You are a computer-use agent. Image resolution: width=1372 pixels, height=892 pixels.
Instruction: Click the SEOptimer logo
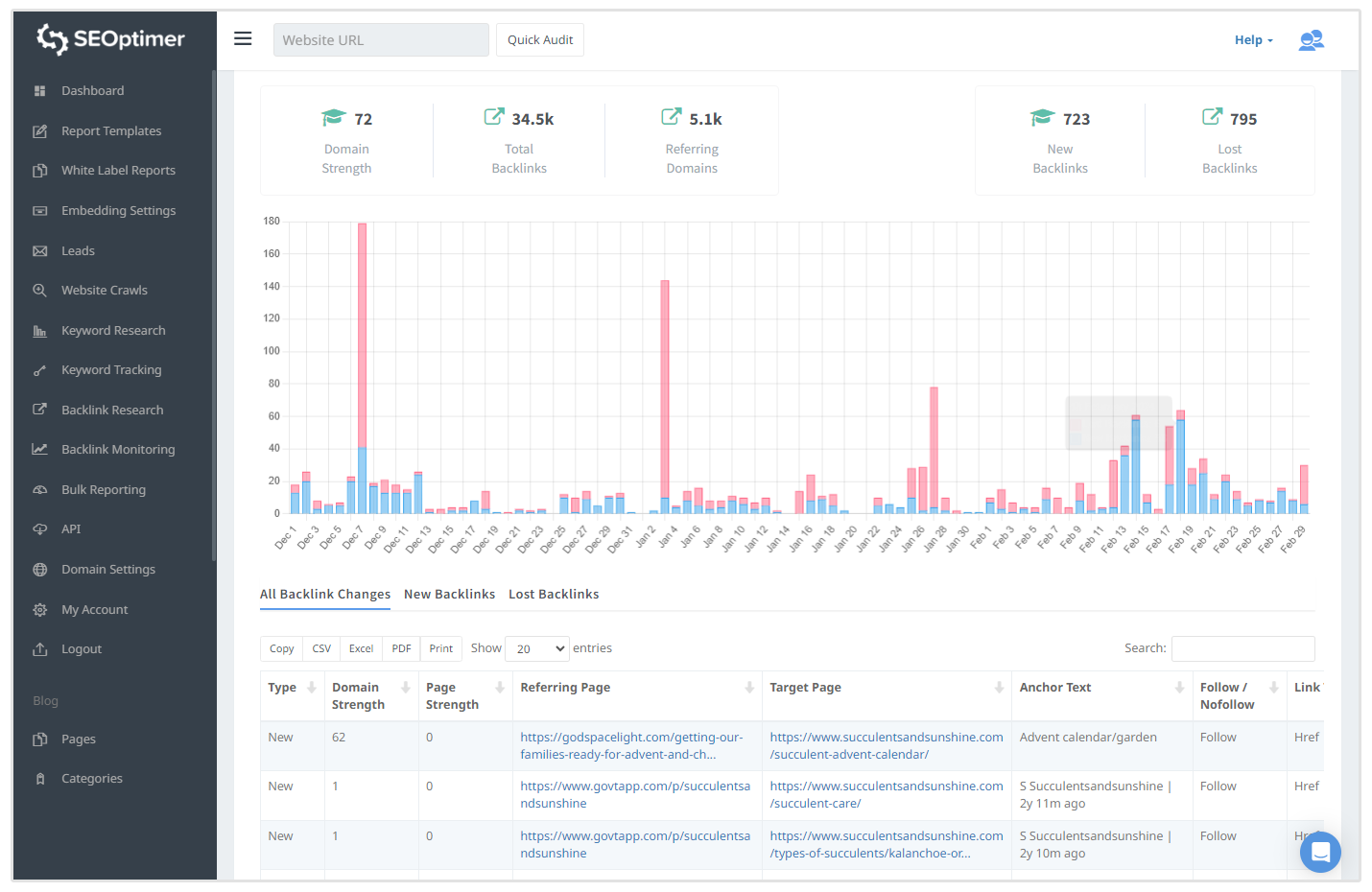pyautogui.click(x=111, y=39)
